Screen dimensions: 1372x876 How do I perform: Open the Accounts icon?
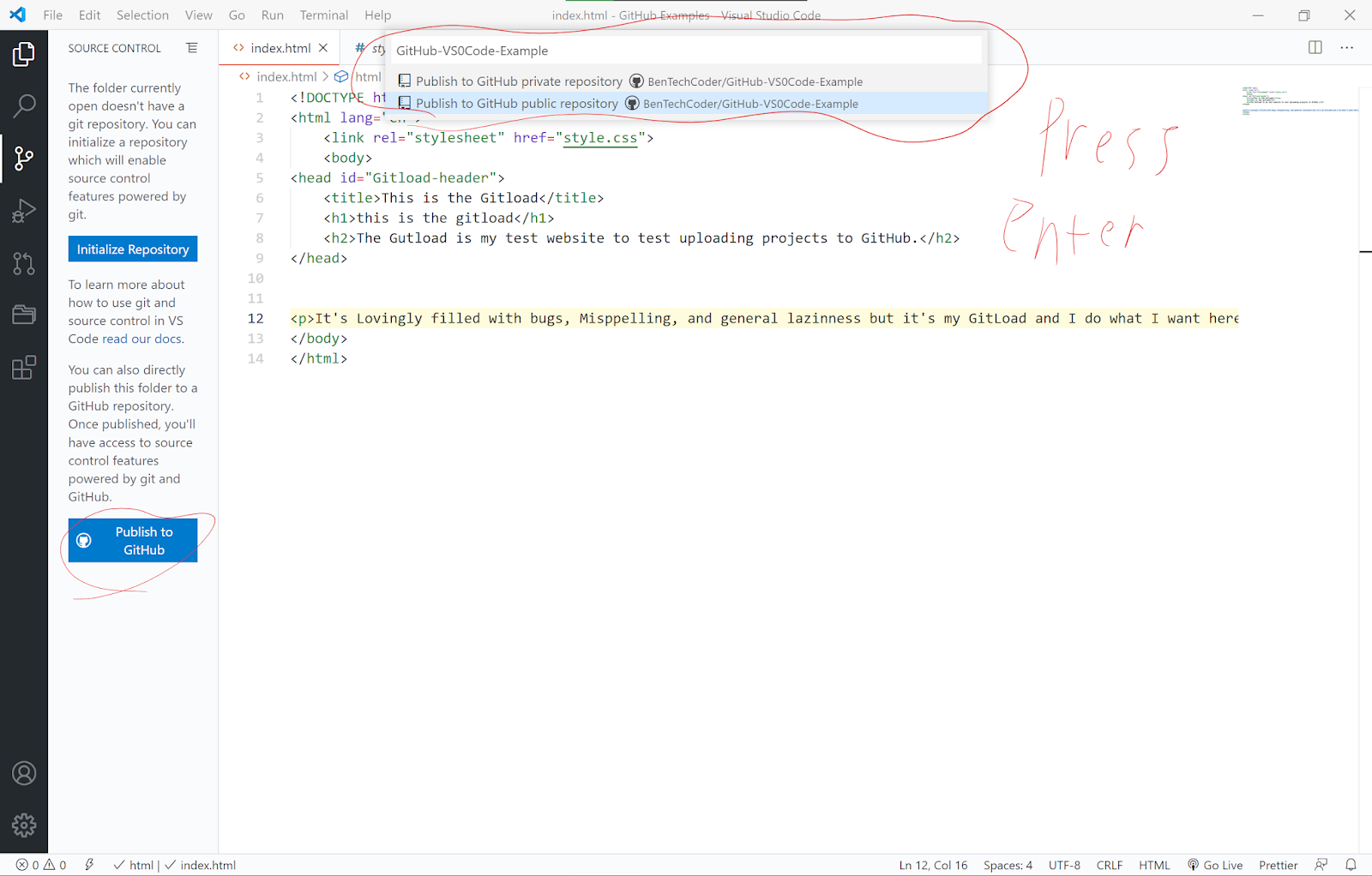click(24, 773)
